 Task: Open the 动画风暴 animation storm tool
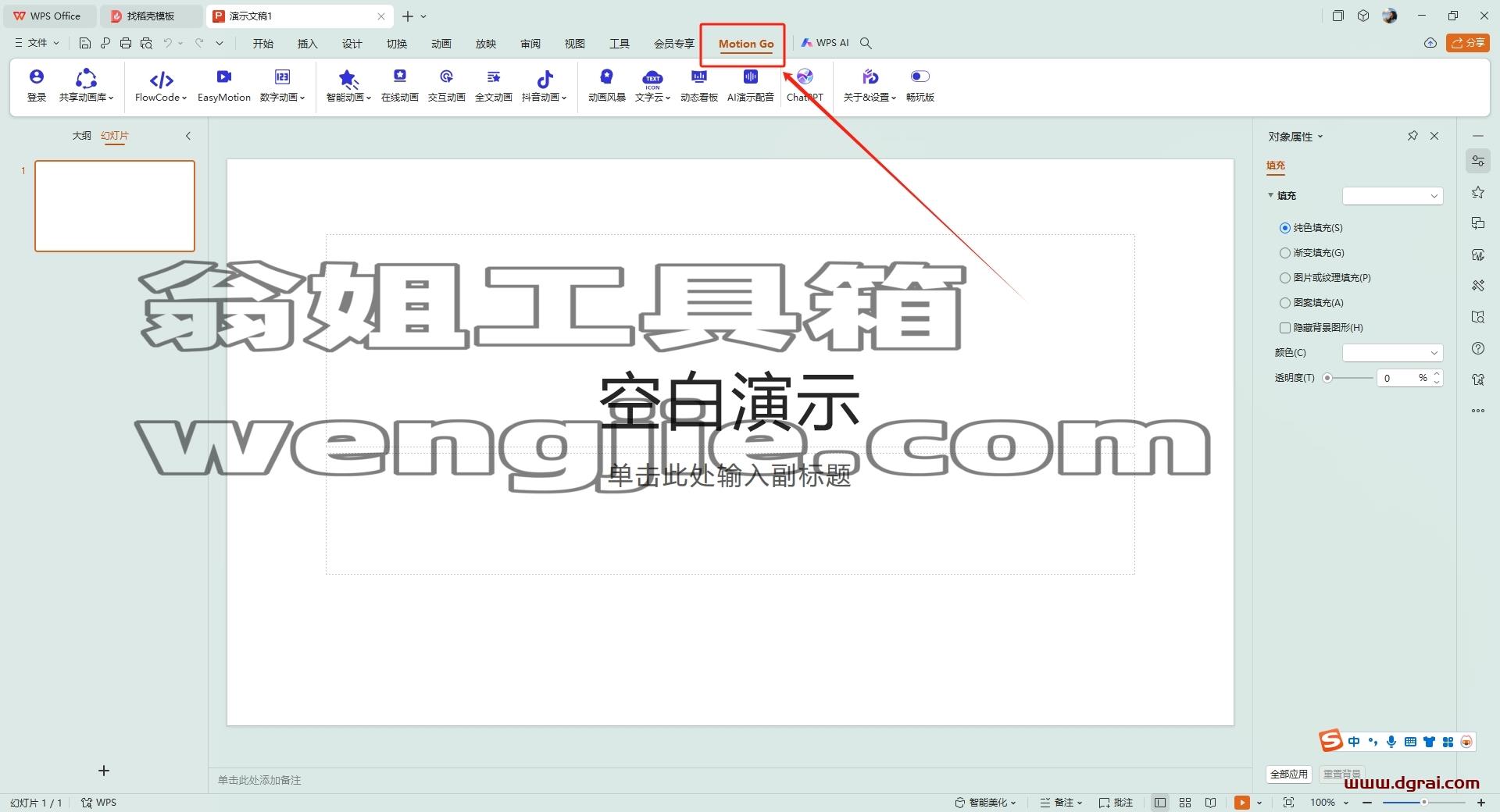pyautogui.click(x=607, y=85)
